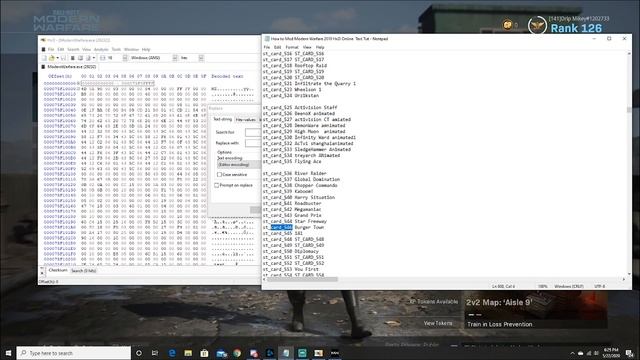Click the 'Rooftop Raid' line in Notepad
The height and width of the screenshot is (360, 640).
[x=295, y=66]
